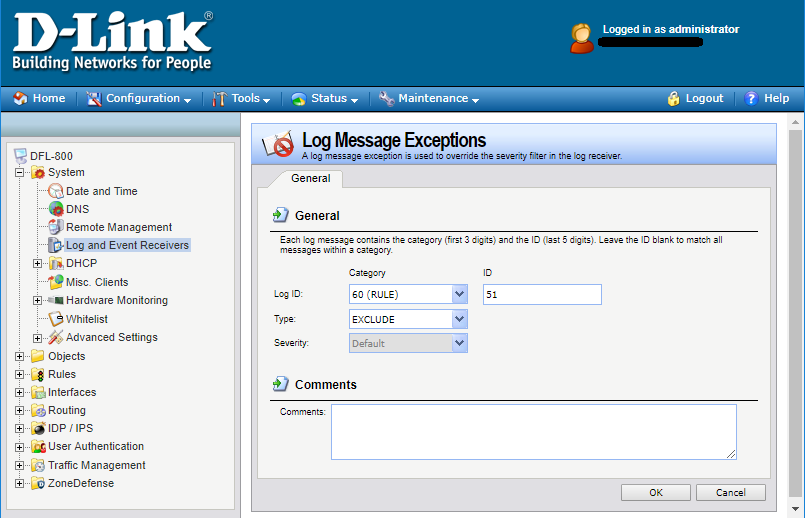The image size is (805, 518).
Task: Expand the IDP / IPS tree node
Action: 20,429
